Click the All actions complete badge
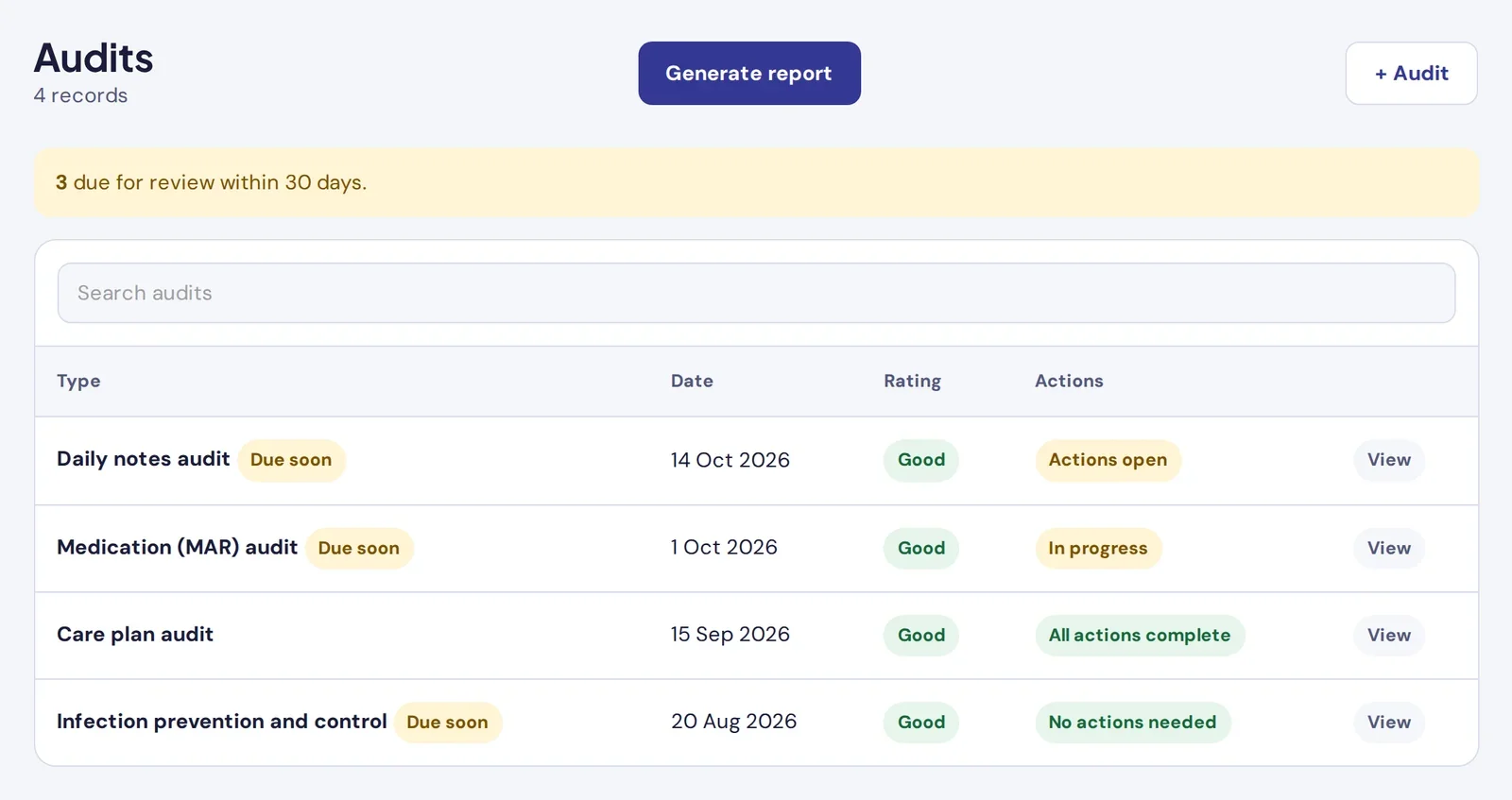1512x800 pixels. 1141,635
